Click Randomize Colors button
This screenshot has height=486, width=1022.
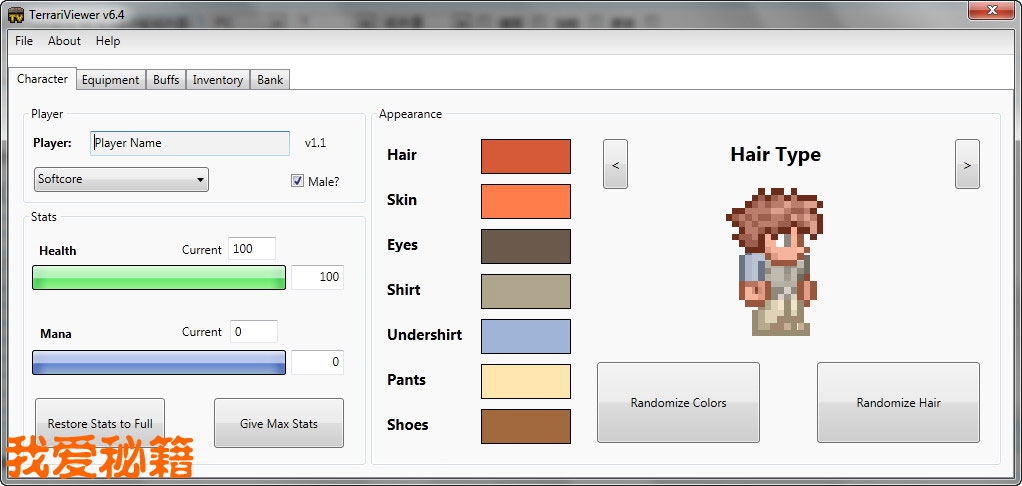click(x=678, y=402)
